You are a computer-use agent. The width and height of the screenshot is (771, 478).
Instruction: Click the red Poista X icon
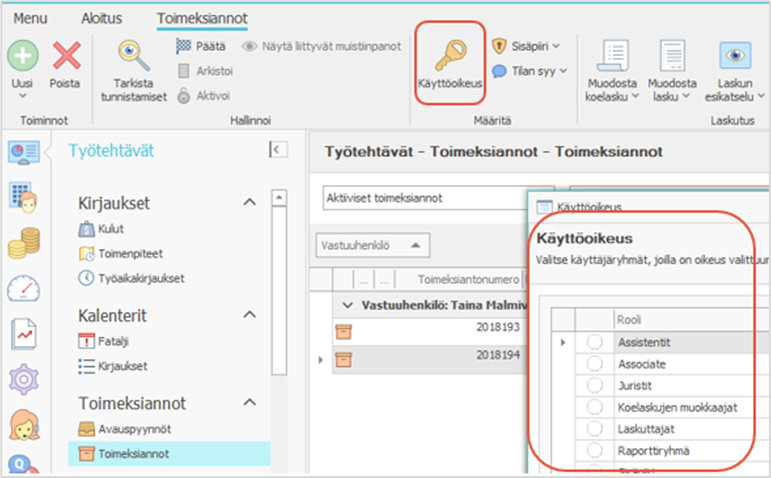click(66, 53)
